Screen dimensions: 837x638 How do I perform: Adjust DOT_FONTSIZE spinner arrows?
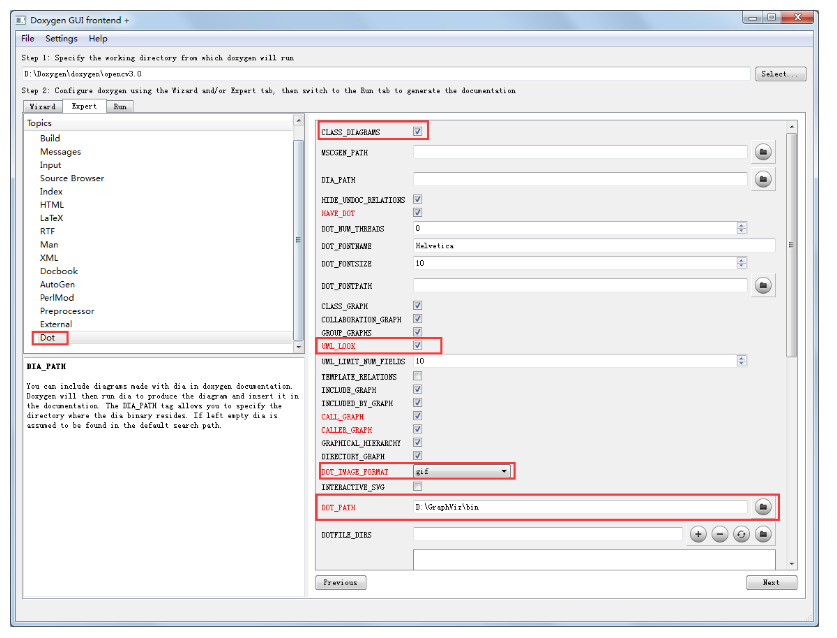click(x=741, y=263)
